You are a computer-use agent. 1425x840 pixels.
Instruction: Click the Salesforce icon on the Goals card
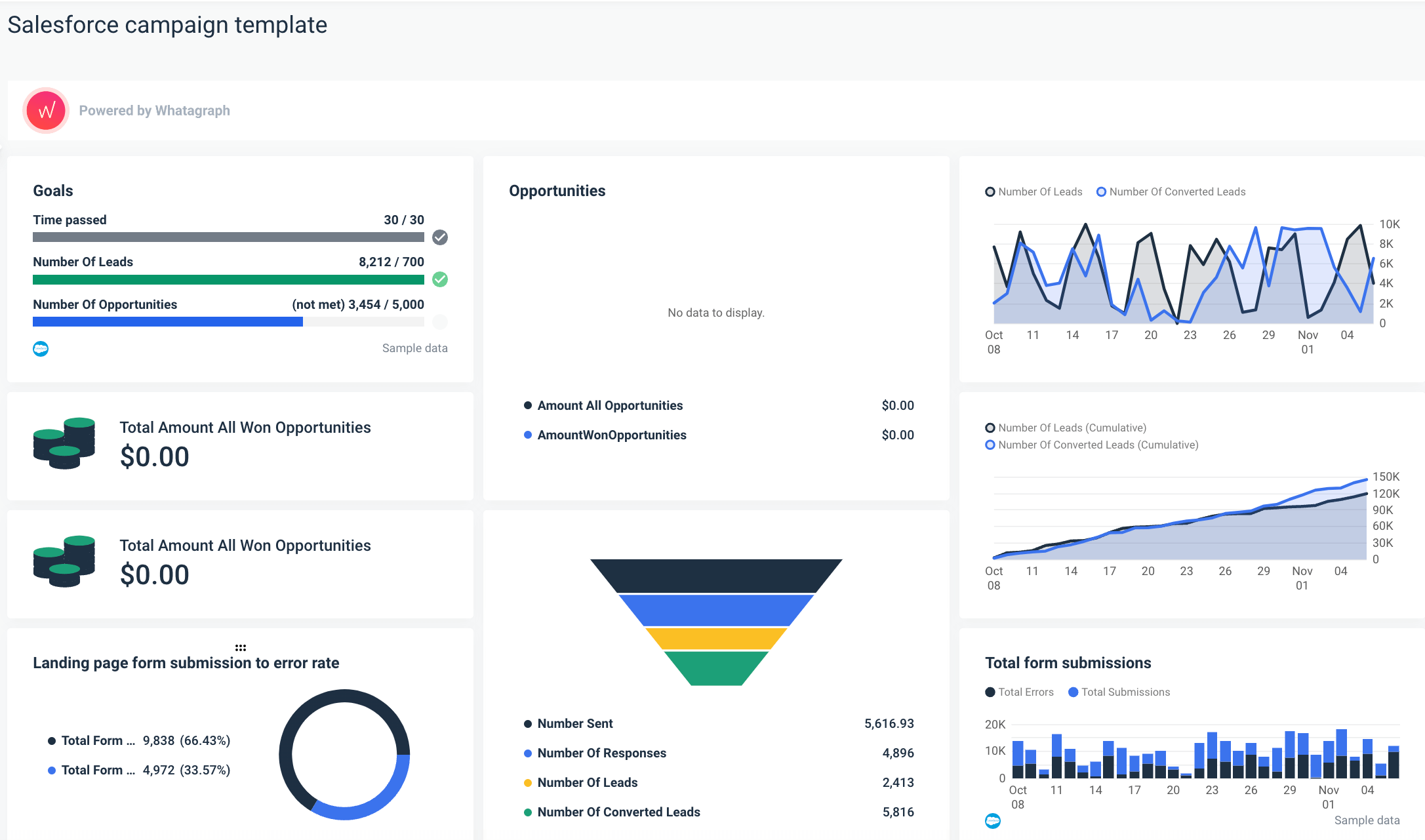click(x=42, y=349)
